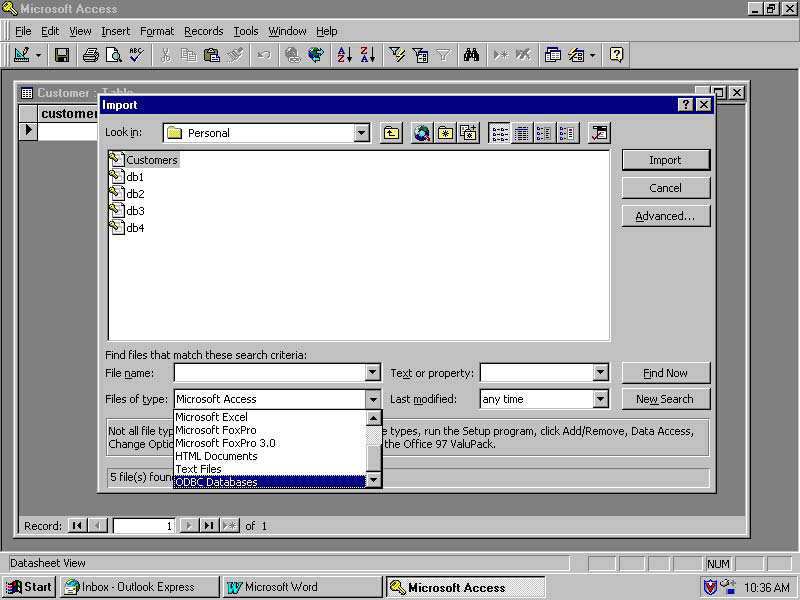The width and height of the screenshot is (800, 600).
Task: Click Up One Level folder icon
Action: coord(391,133)
